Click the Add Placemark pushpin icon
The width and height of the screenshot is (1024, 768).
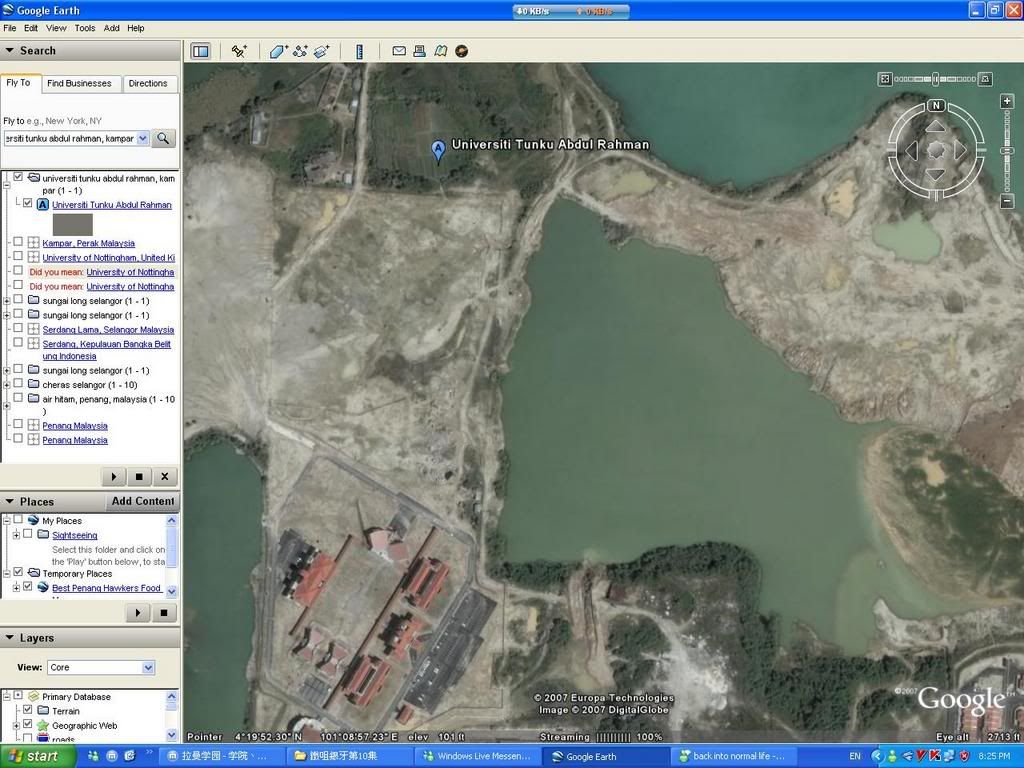pos(239,51)
